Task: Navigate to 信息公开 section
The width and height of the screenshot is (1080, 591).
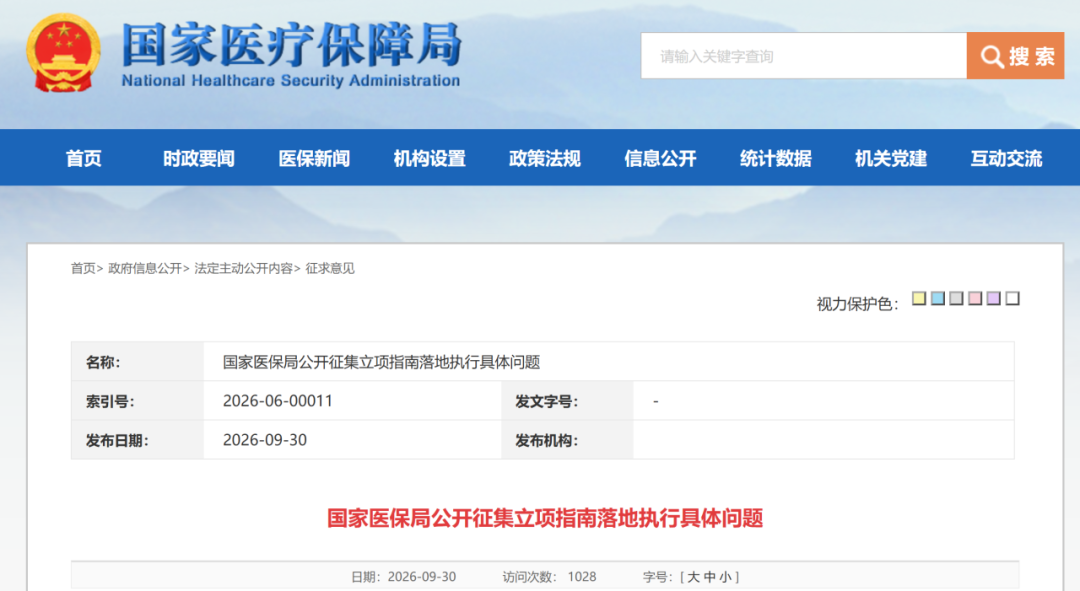Action: 660,158
